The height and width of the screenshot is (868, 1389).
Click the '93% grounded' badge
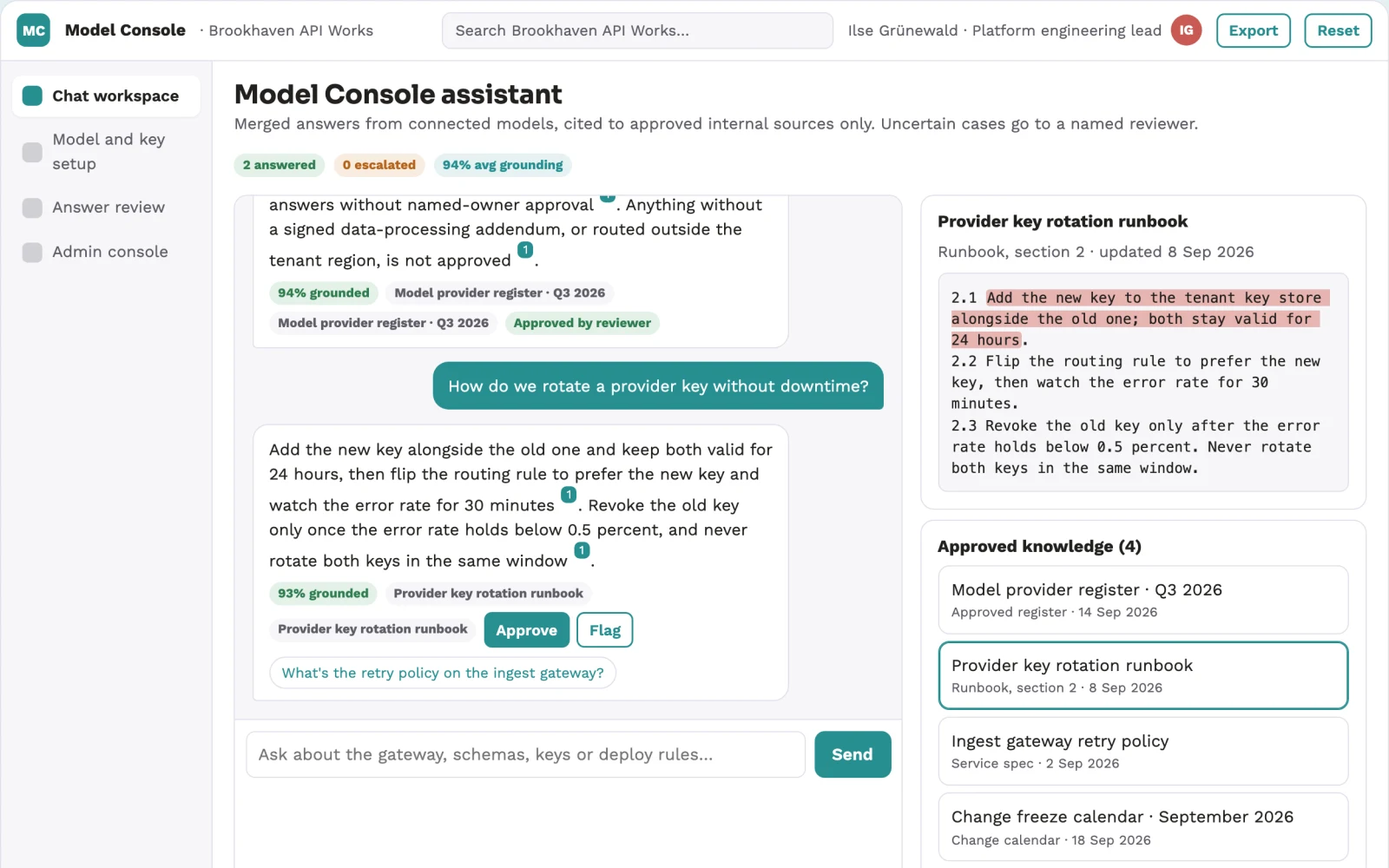pyautogui.click(x=324, y=594)
